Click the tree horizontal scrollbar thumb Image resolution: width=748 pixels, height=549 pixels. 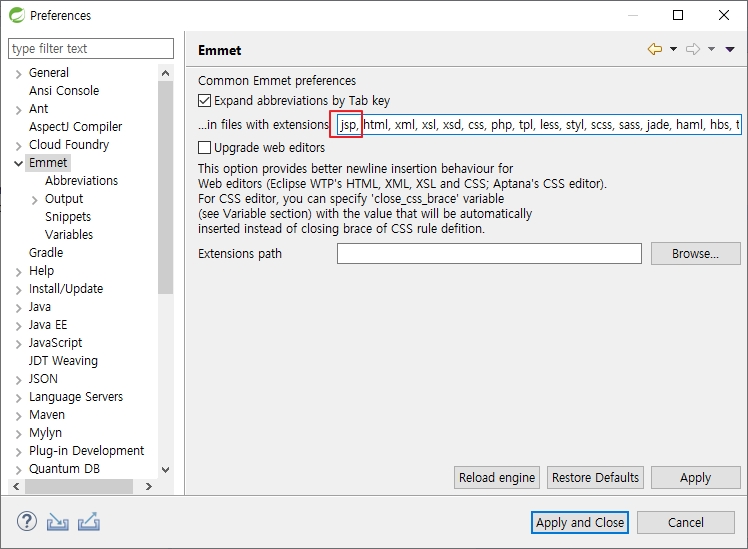click(x=79, y=486)
